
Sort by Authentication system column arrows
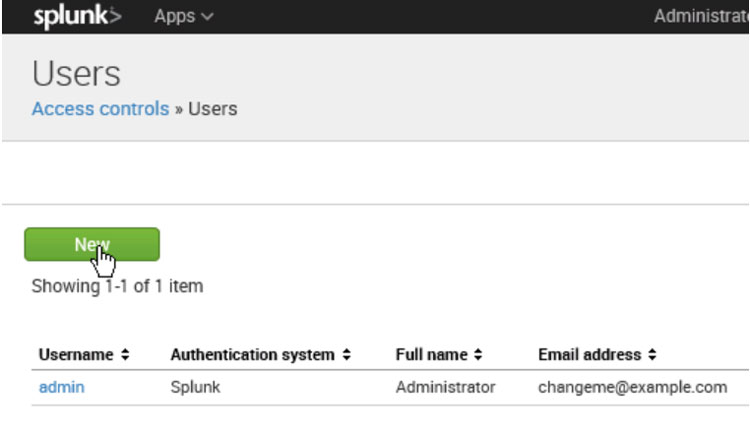tap(347, 355)
